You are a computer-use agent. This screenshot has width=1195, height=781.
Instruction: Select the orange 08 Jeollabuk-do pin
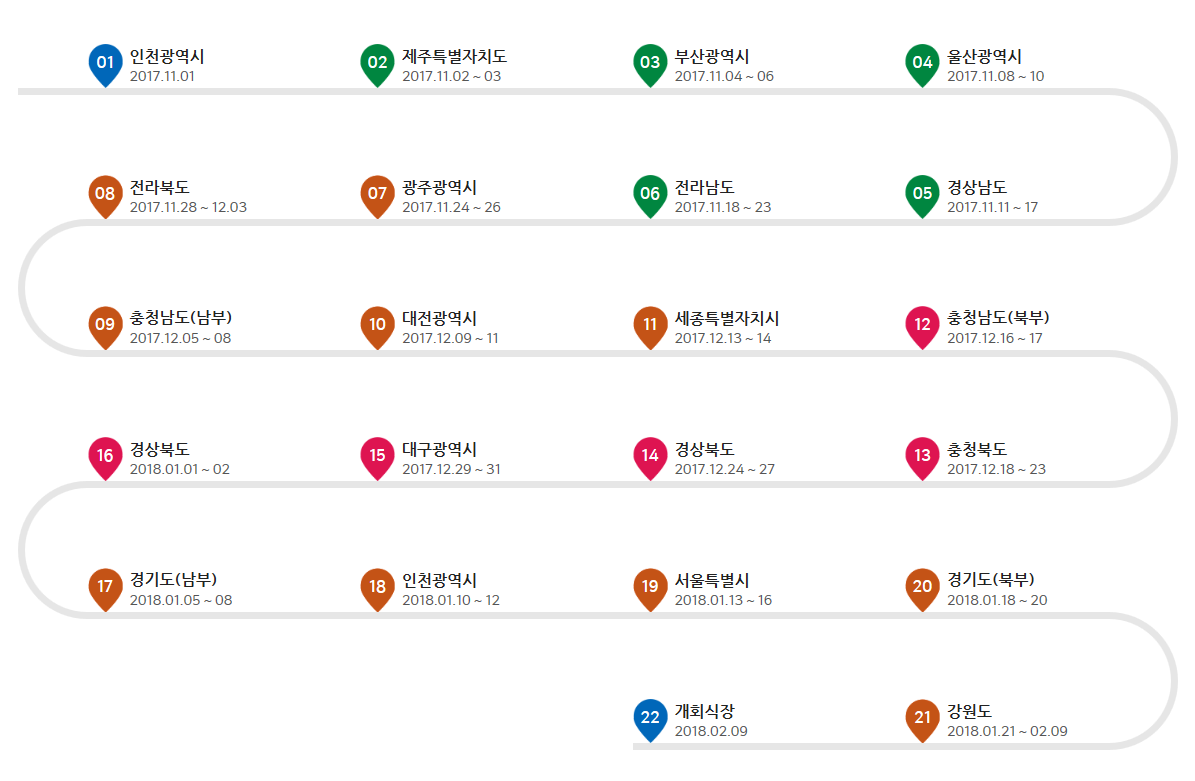click(105, 194)
